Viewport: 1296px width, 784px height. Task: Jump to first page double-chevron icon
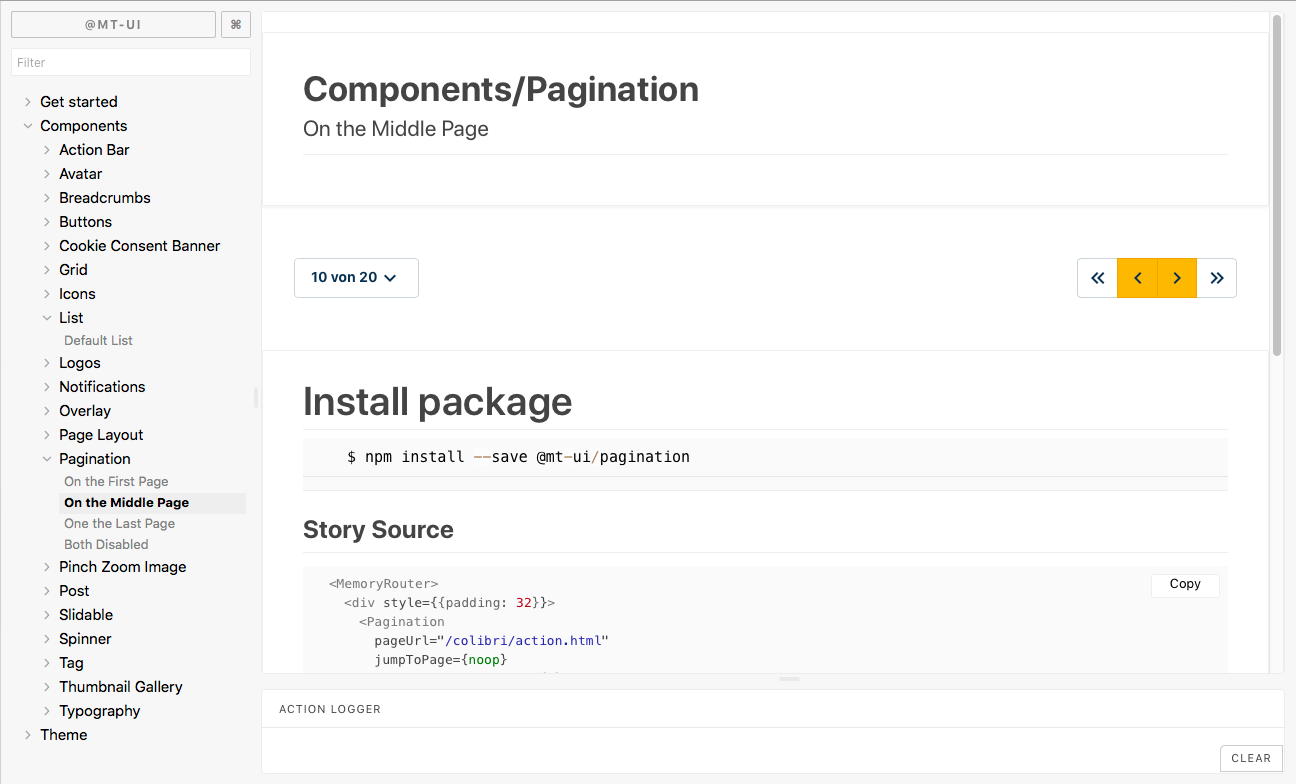tap(1097, 278)
